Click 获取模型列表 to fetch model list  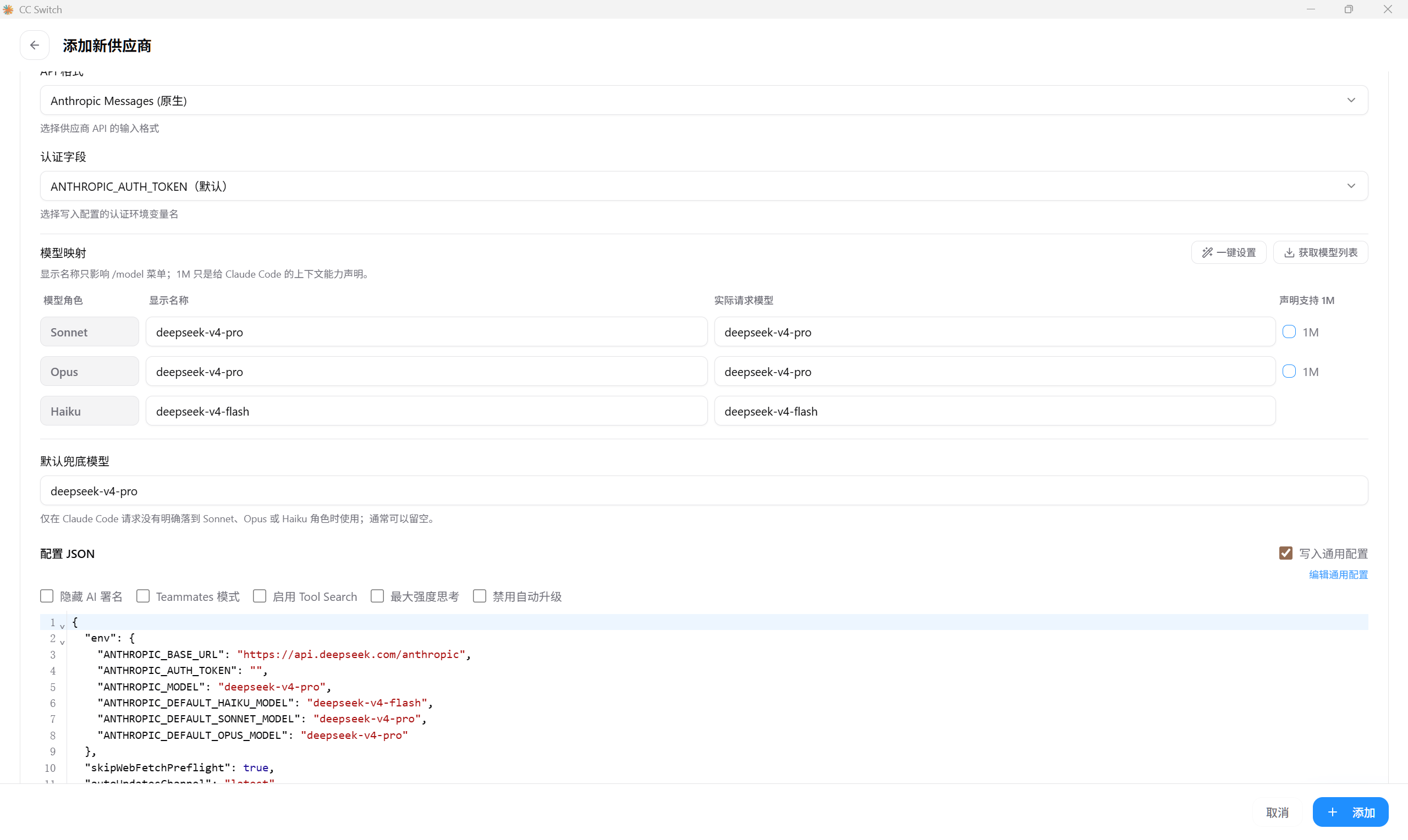click(x=1320, y=252)
